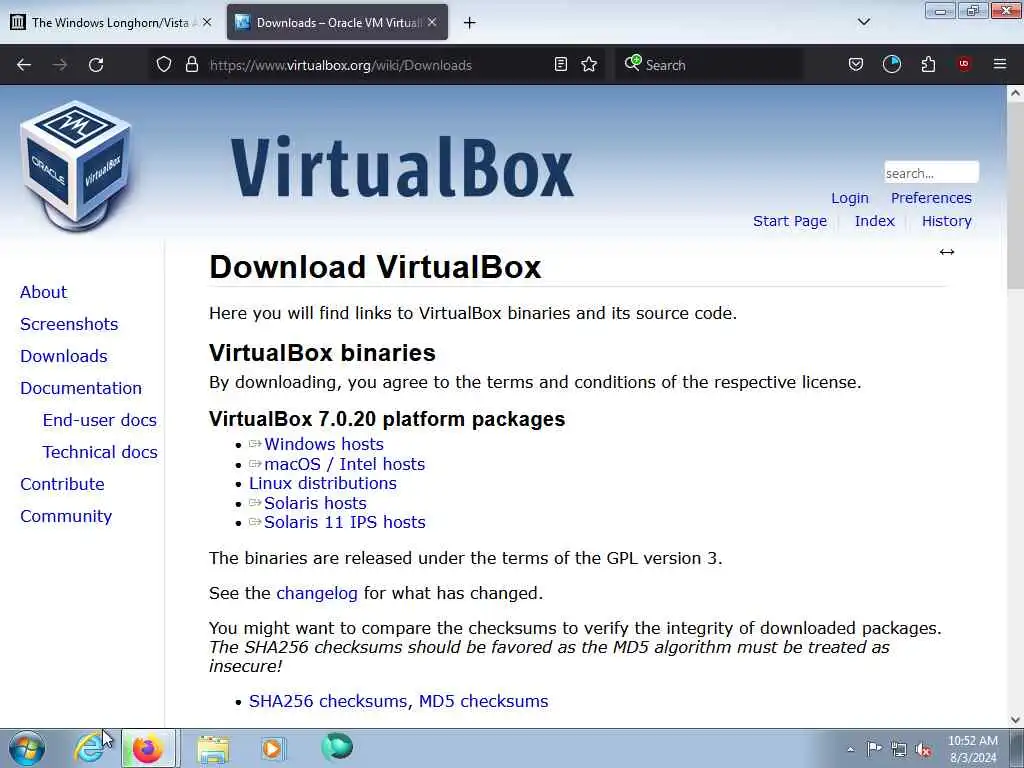This screenshot has width=1024, height=768.
Task: Download the Solaris 11 IPS hosts package
Action: tap(345, 522)
